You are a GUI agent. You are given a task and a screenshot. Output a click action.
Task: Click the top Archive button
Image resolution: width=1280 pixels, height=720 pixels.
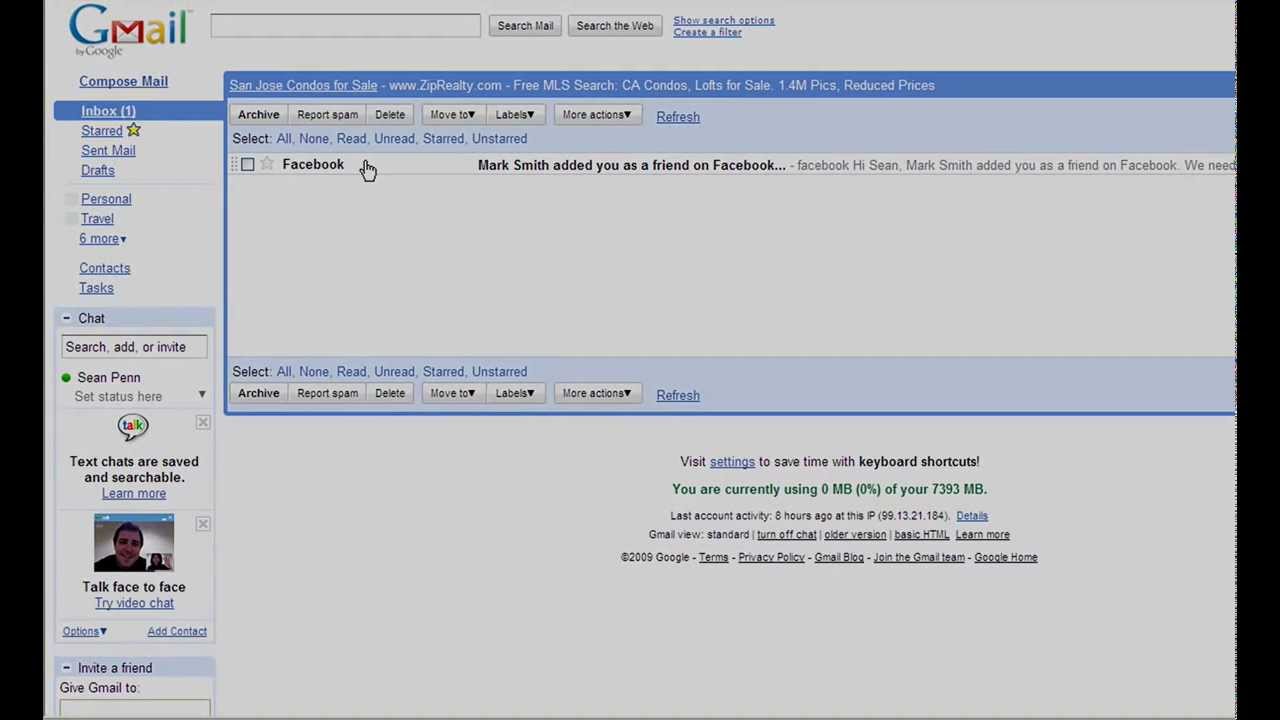[x=258, y=115]
